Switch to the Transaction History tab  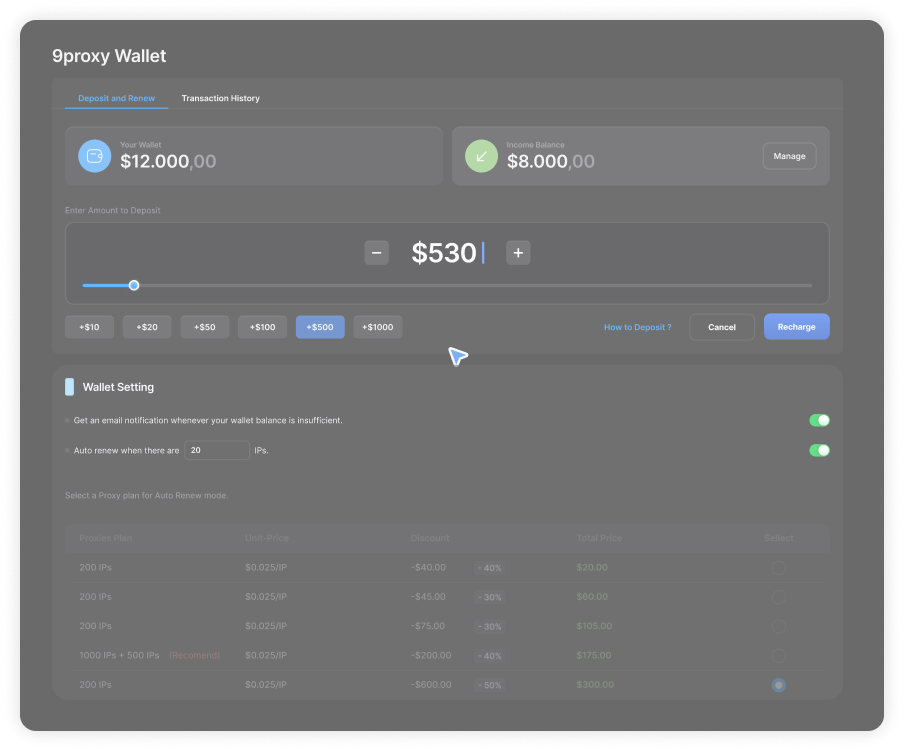[220, 99]
